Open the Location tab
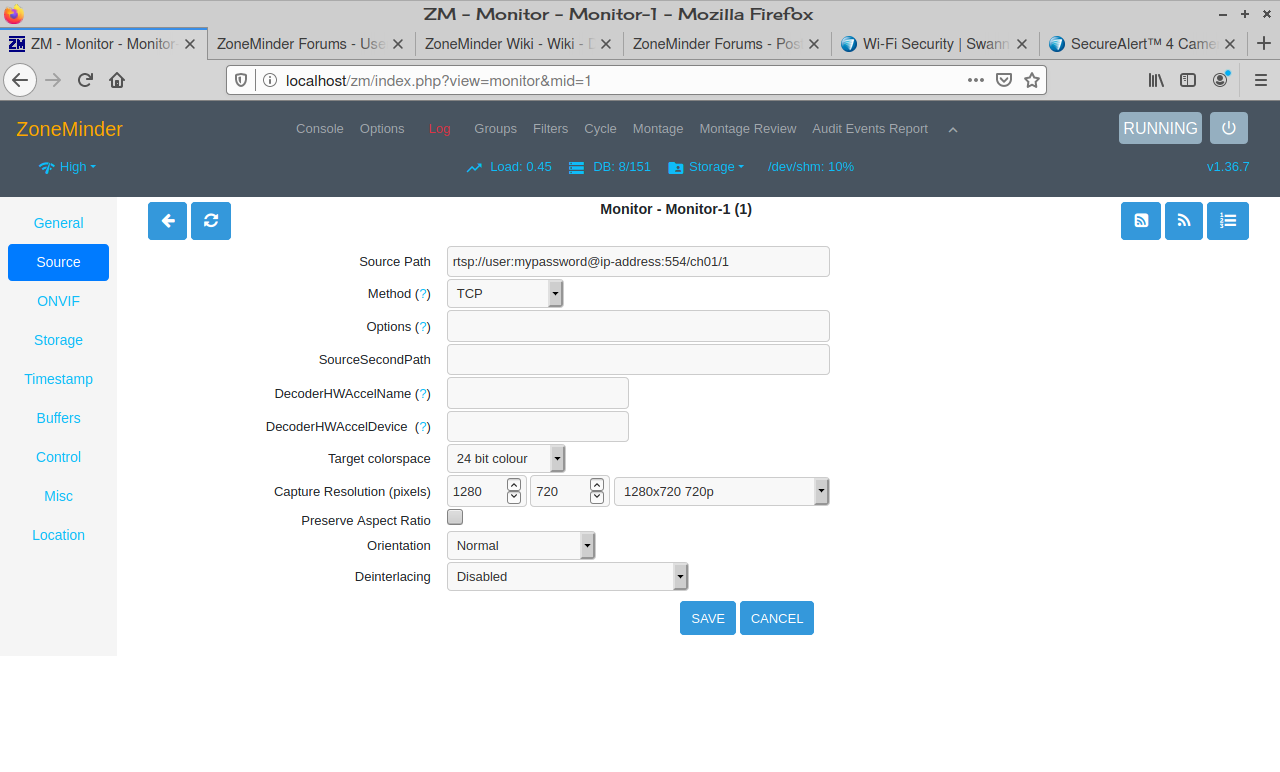Image resolution: width=1280 pixels, height=772 pixels. 58,535
